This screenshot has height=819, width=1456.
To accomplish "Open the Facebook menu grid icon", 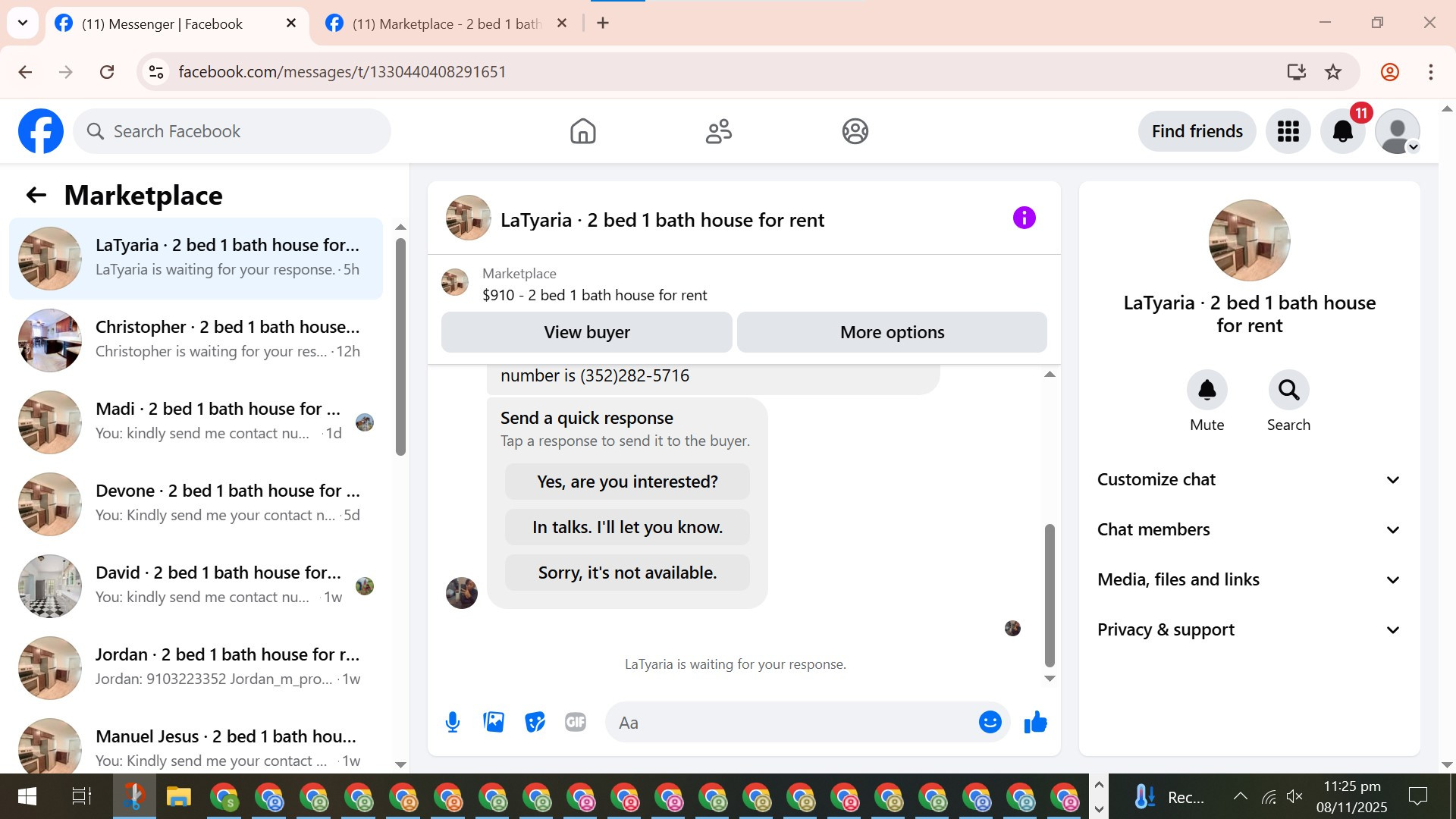I will tap(1288, 131).
